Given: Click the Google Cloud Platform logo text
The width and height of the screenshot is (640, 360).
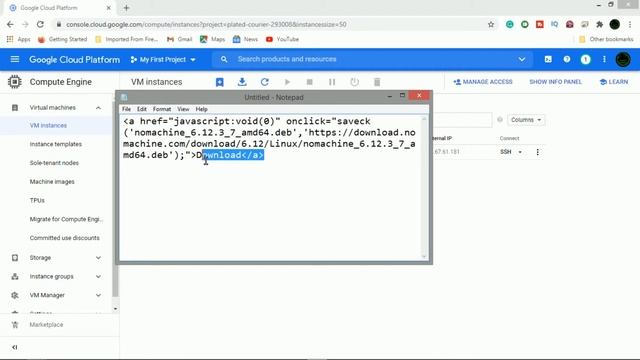Looking at the screenshot, I should 75,60.
